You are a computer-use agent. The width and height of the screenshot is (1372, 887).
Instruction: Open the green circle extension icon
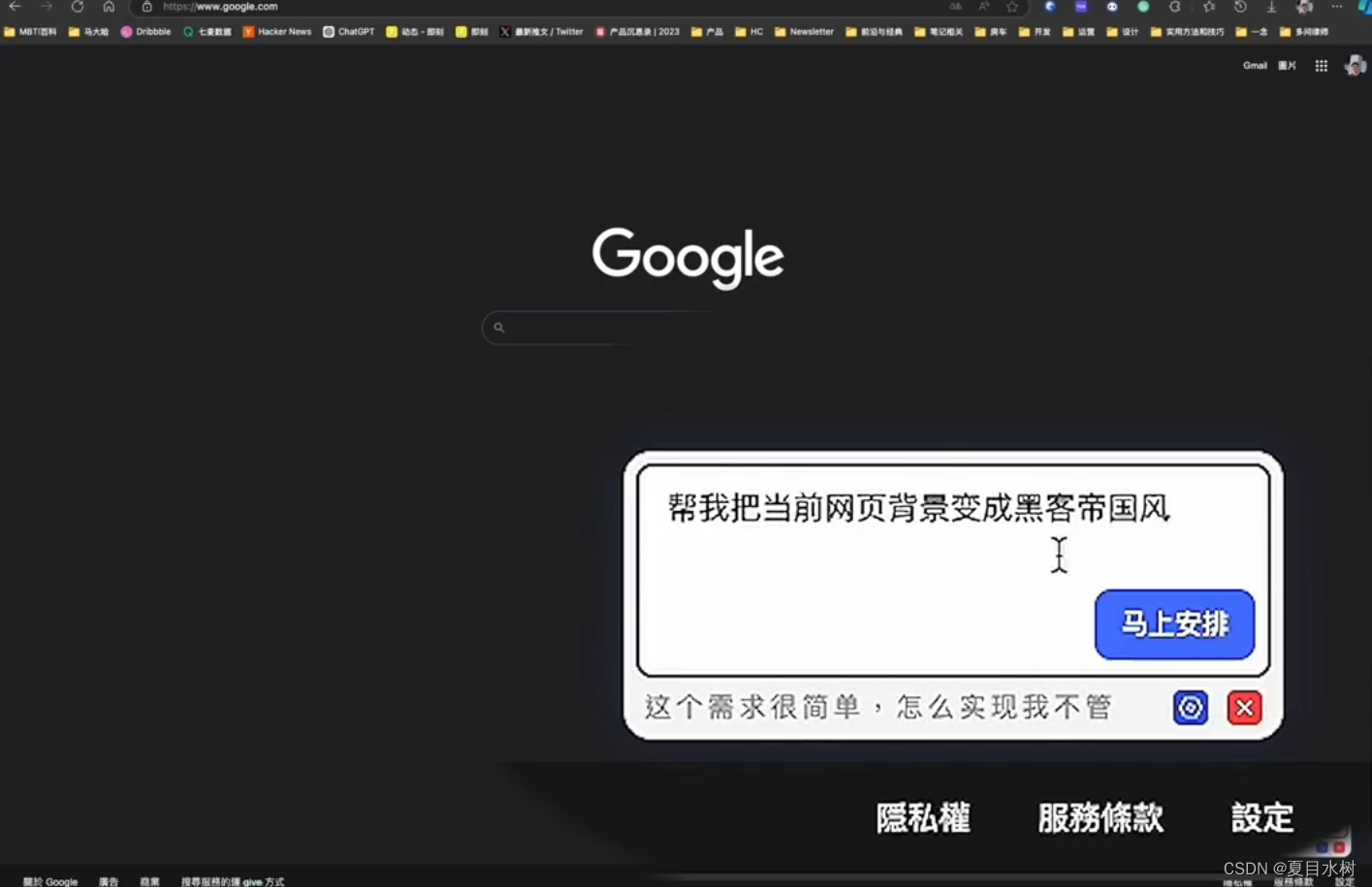[1144, 7]
